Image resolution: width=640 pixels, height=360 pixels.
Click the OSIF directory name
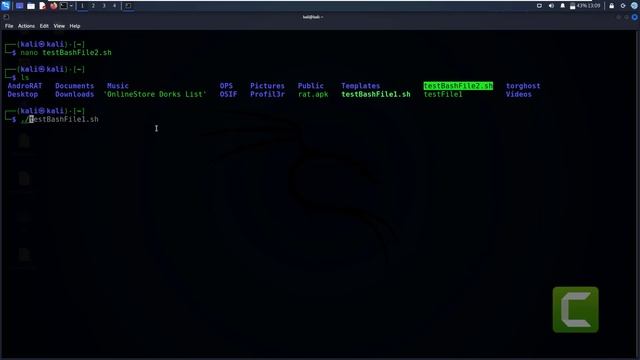[228, 94]
